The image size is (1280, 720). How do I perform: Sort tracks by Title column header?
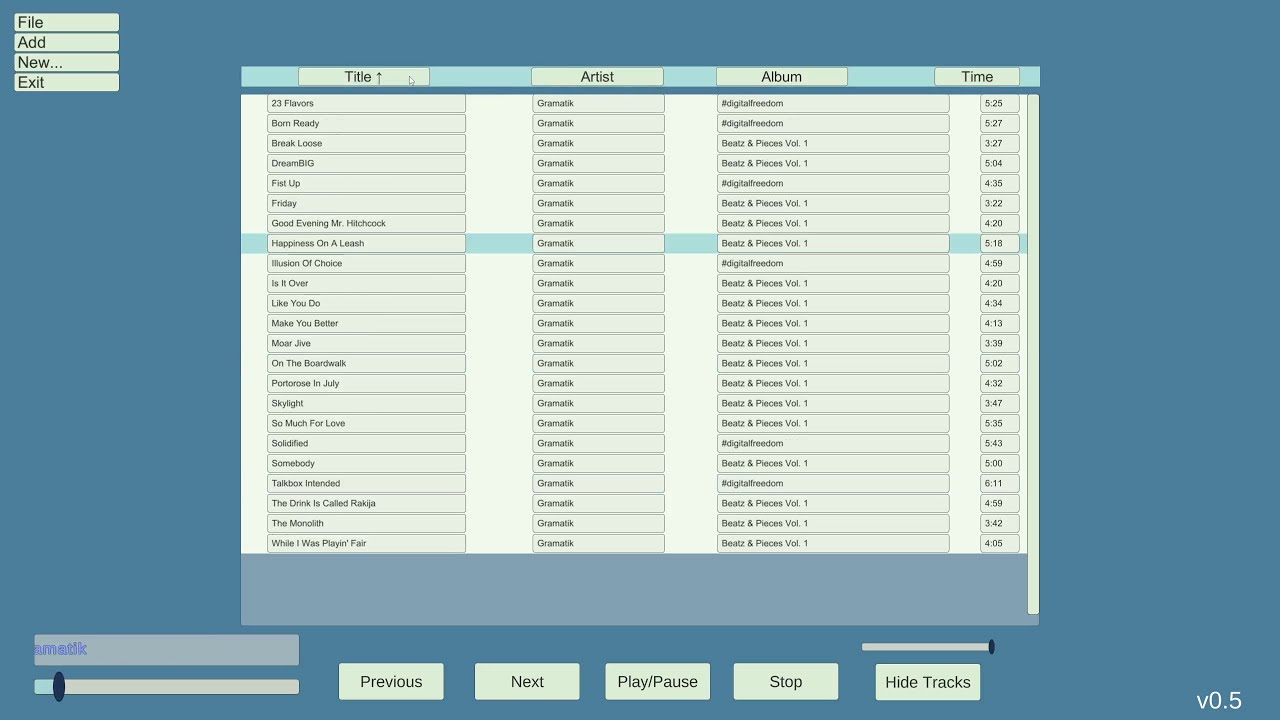tap(364, 77)
